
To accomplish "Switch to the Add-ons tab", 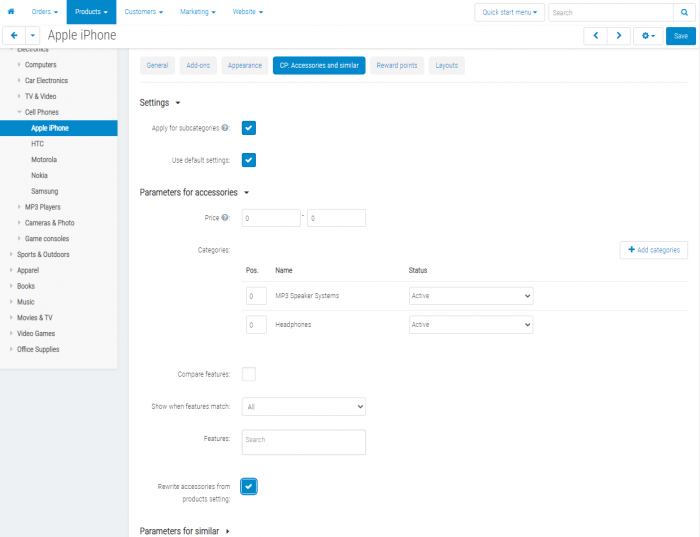I will coord(198,65).
